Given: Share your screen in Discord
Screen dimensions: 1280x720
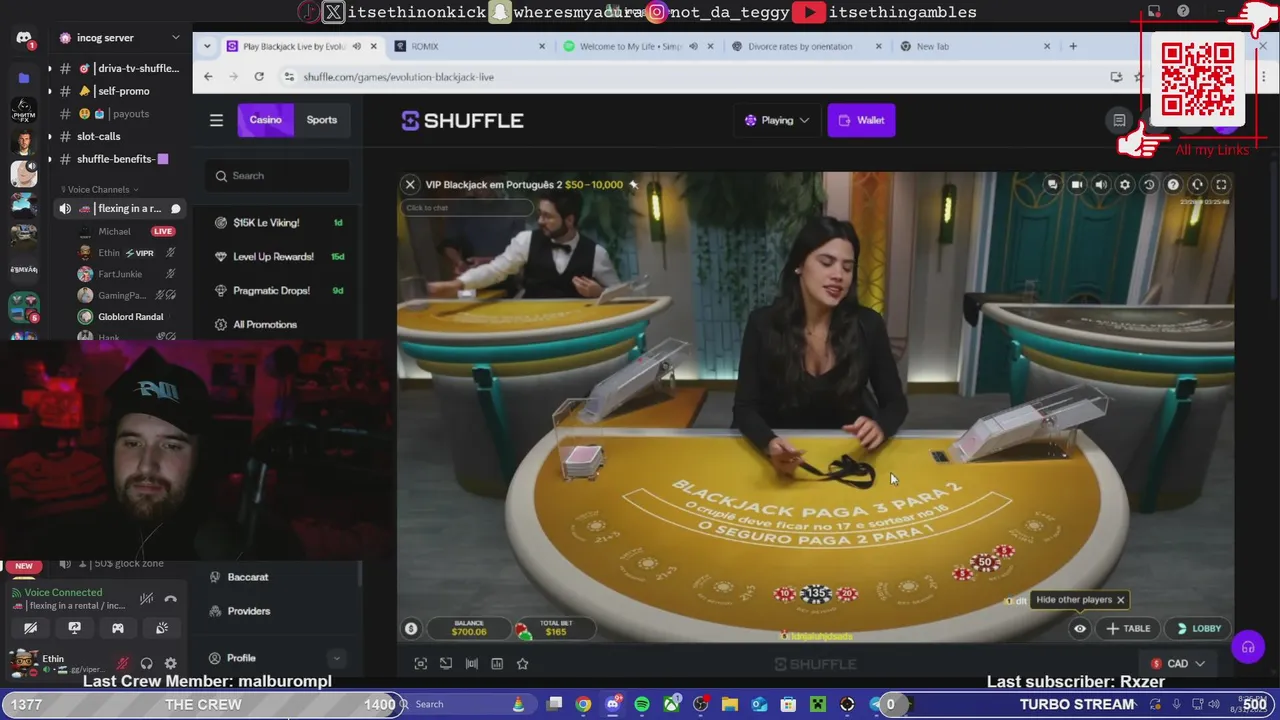Looking at the screenshot, I should [x=74, y=628].
